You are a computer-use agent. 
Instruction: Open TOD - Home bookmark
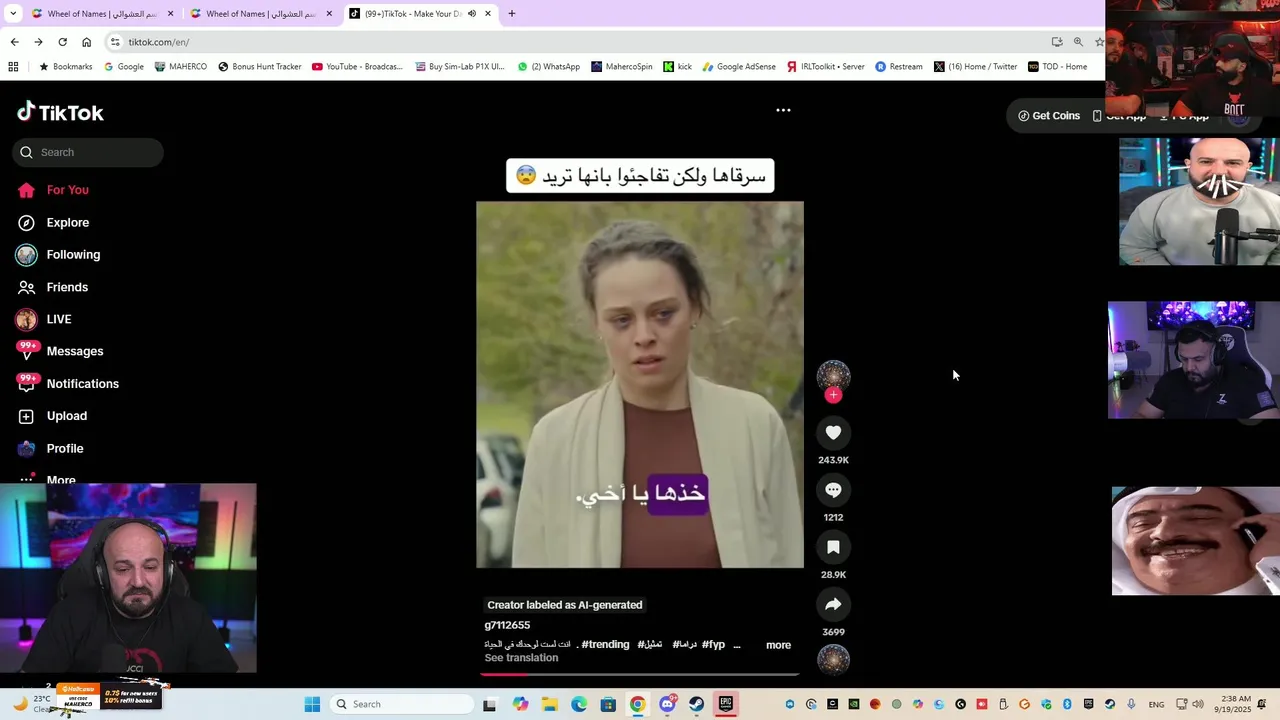click(1057, 67)
